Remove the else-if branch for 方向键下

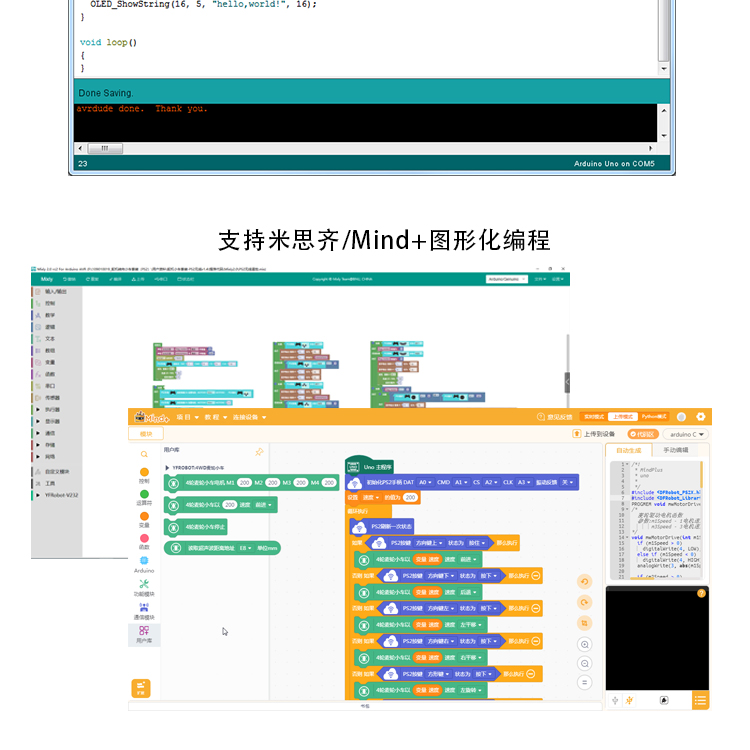pos(536,575)
